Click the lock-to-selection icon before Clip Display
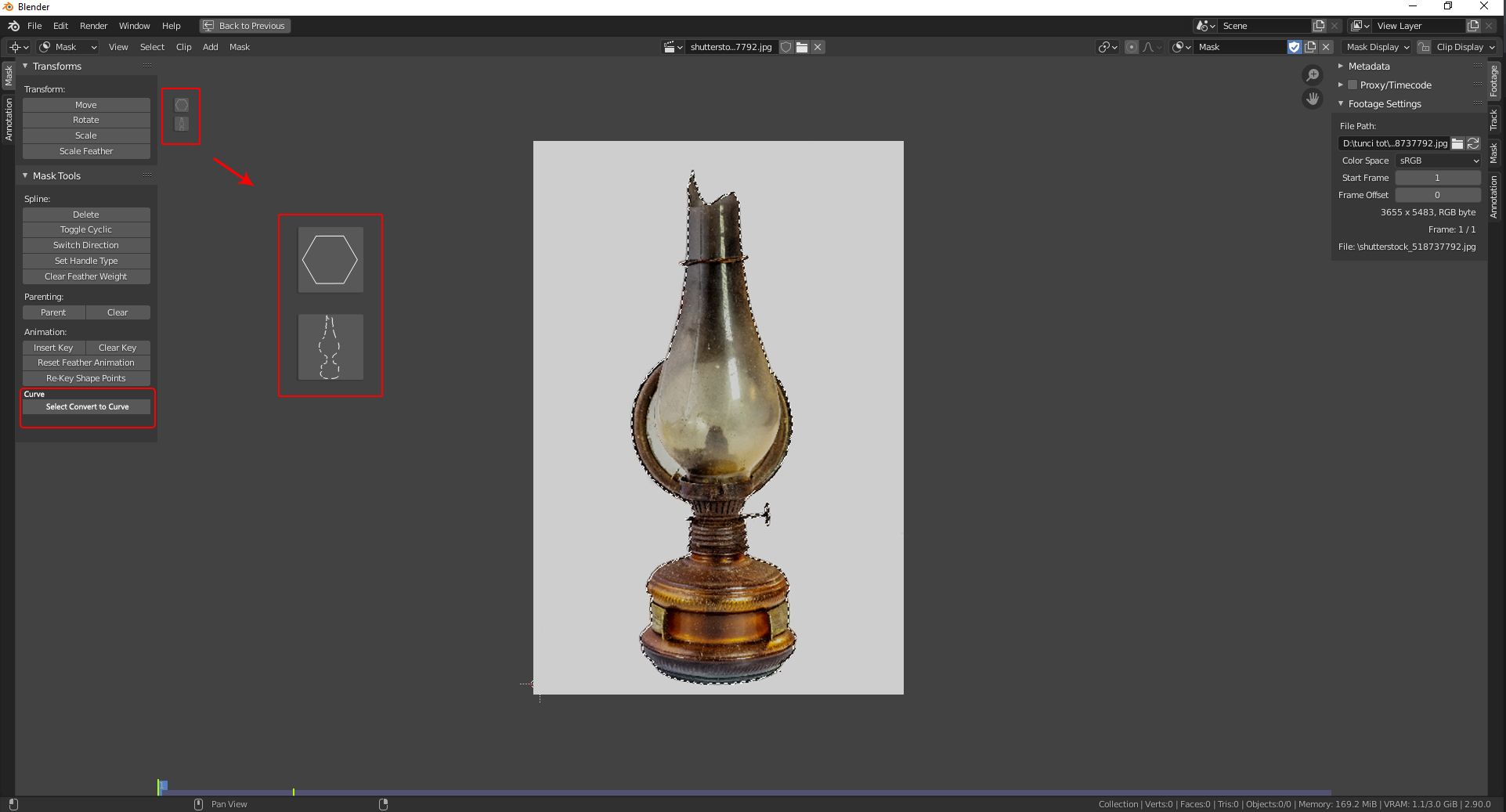Screen dimensions: 1506x812 [x=1424, y=47]
